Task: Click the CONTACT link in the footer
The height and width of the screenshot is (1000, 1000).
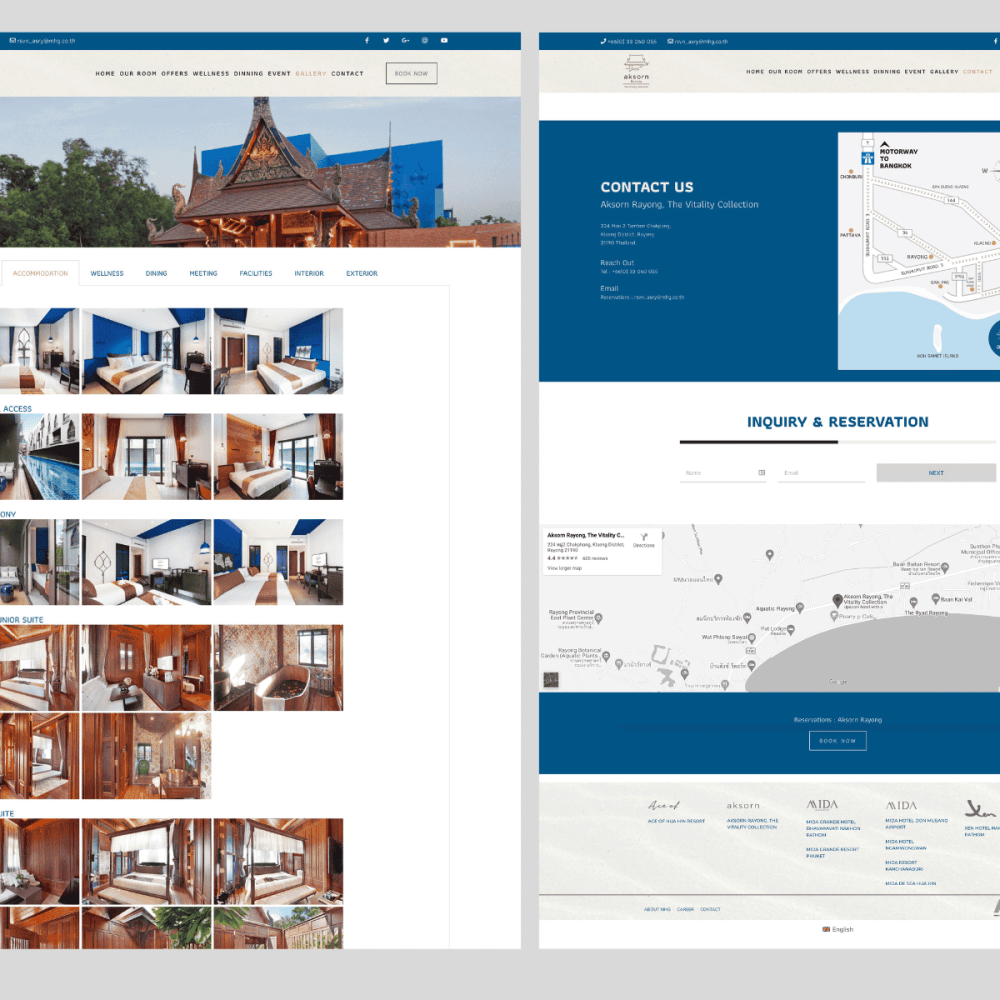Action: click(710, 909)
